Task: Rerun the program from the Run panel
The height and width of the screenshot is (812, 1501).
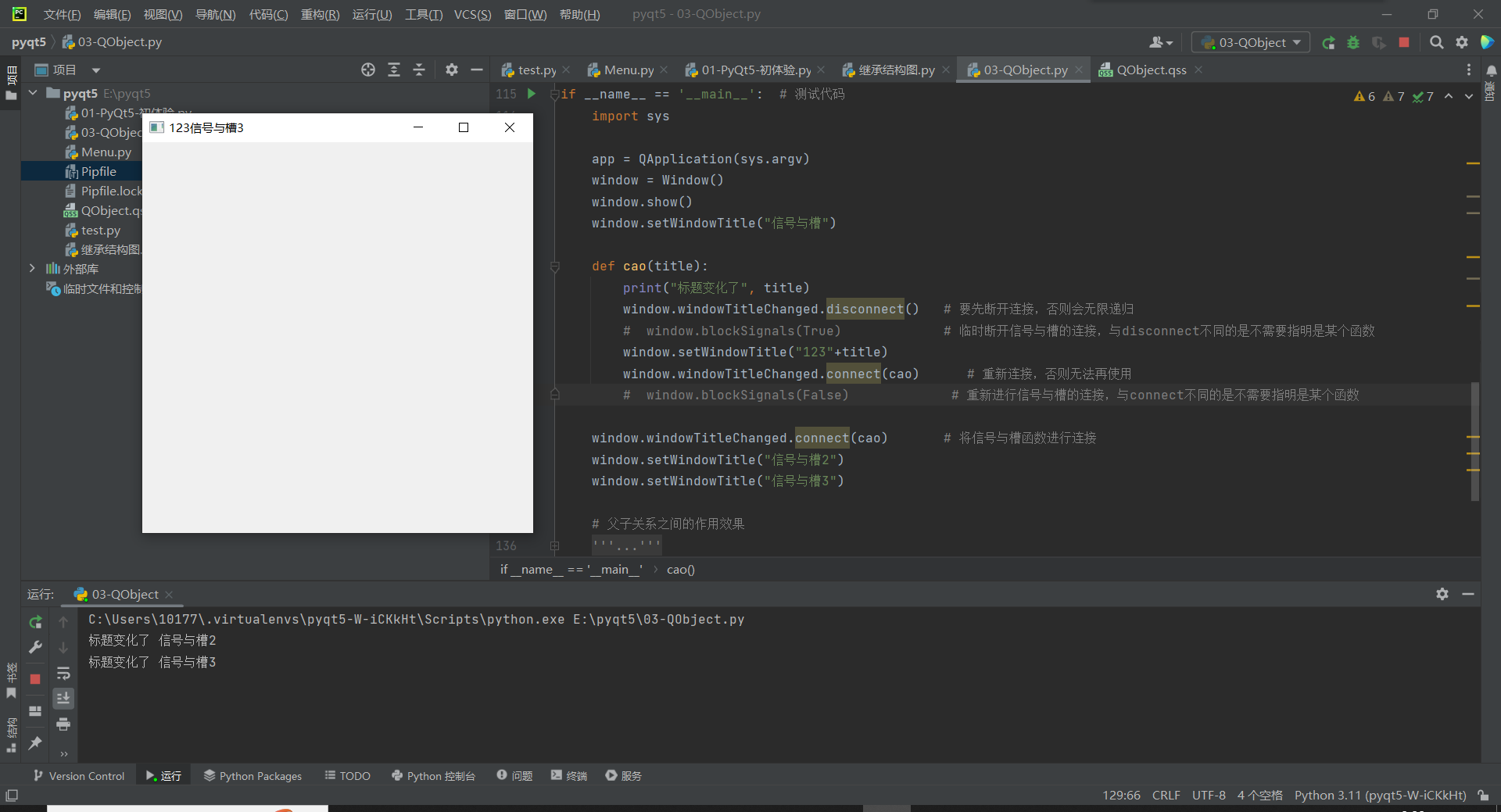Action: pyautogui.click(x=35, y=622)
